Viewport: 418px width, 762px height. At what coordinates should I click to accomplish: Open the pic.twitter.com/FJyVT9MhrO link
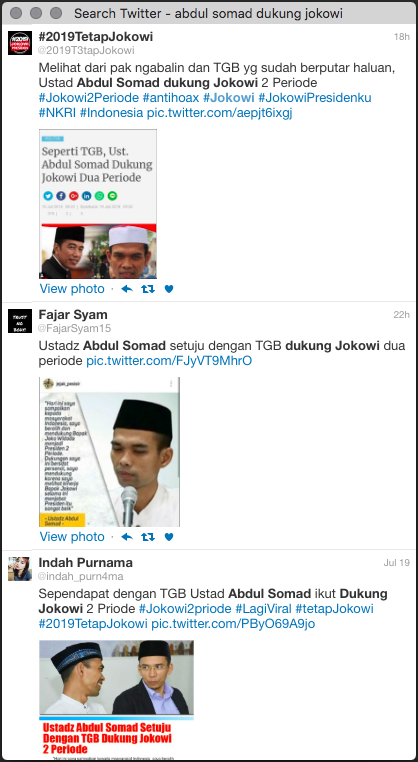pyautogui.click(x=169, y=362)
